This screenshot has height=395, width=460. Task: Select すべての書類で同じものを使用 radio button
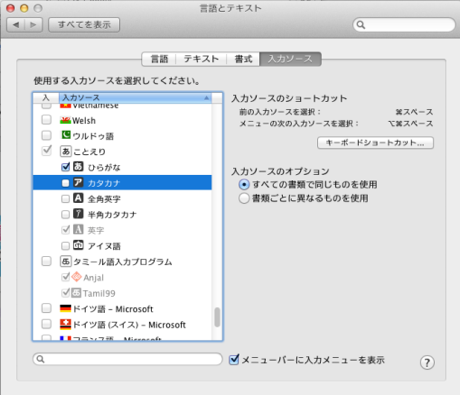click(x=244, y=184)
